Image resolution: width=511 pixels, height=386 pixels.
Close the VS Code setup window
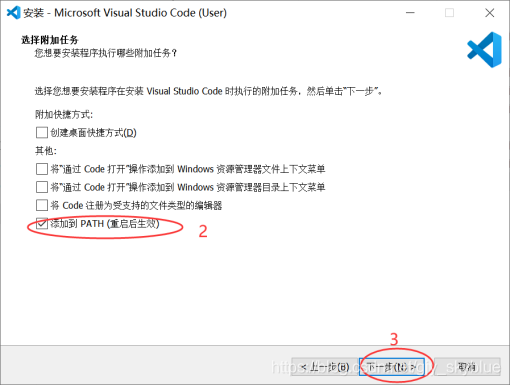pyautogui.click(x=489, y=13)
